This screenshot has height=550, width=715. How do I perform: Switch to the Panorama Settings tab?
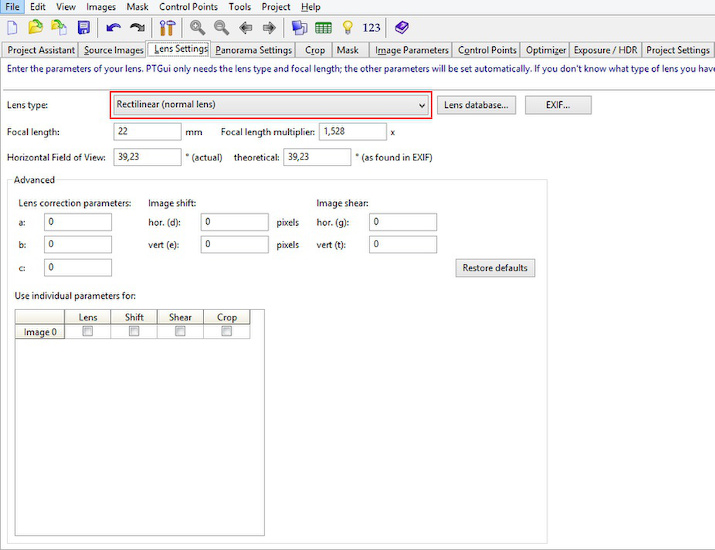(254, 50)
